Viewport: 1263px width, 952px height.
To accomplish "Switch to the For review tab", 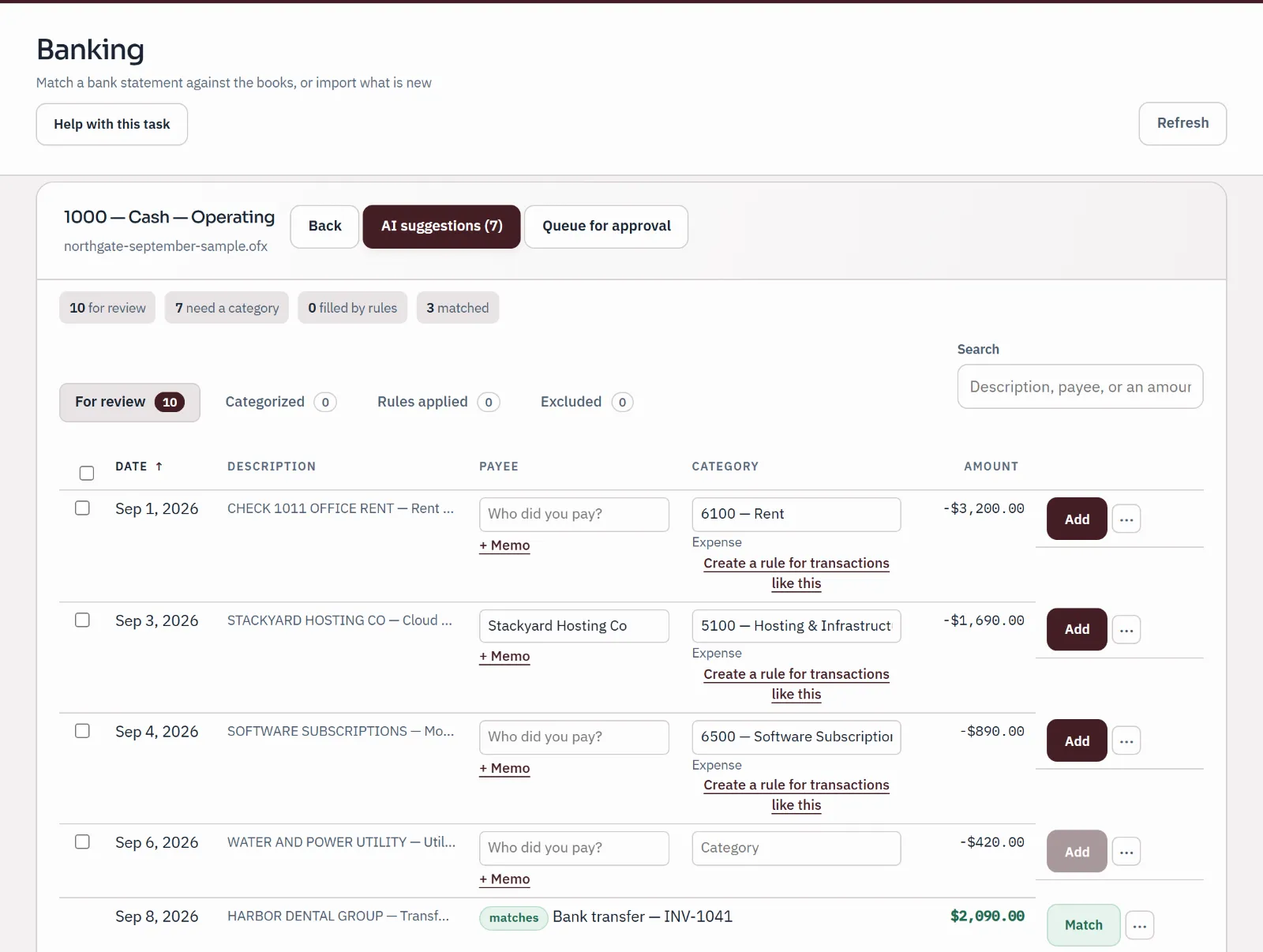I will pos(129,403).
